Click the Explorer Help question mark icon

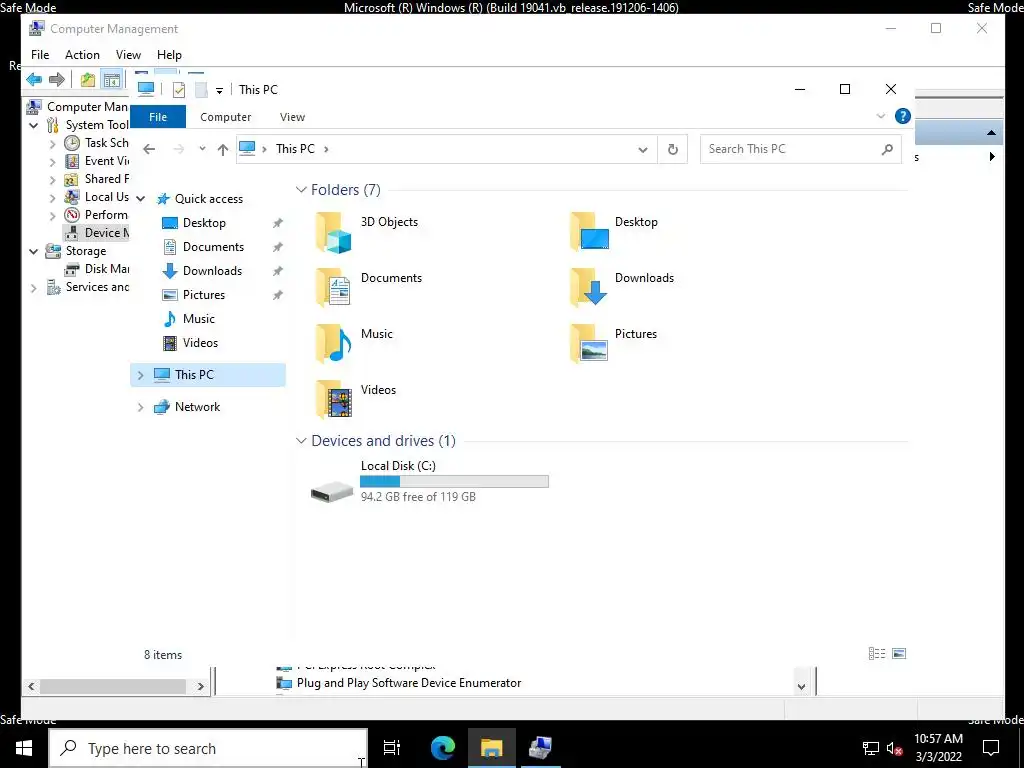(903, 116)
